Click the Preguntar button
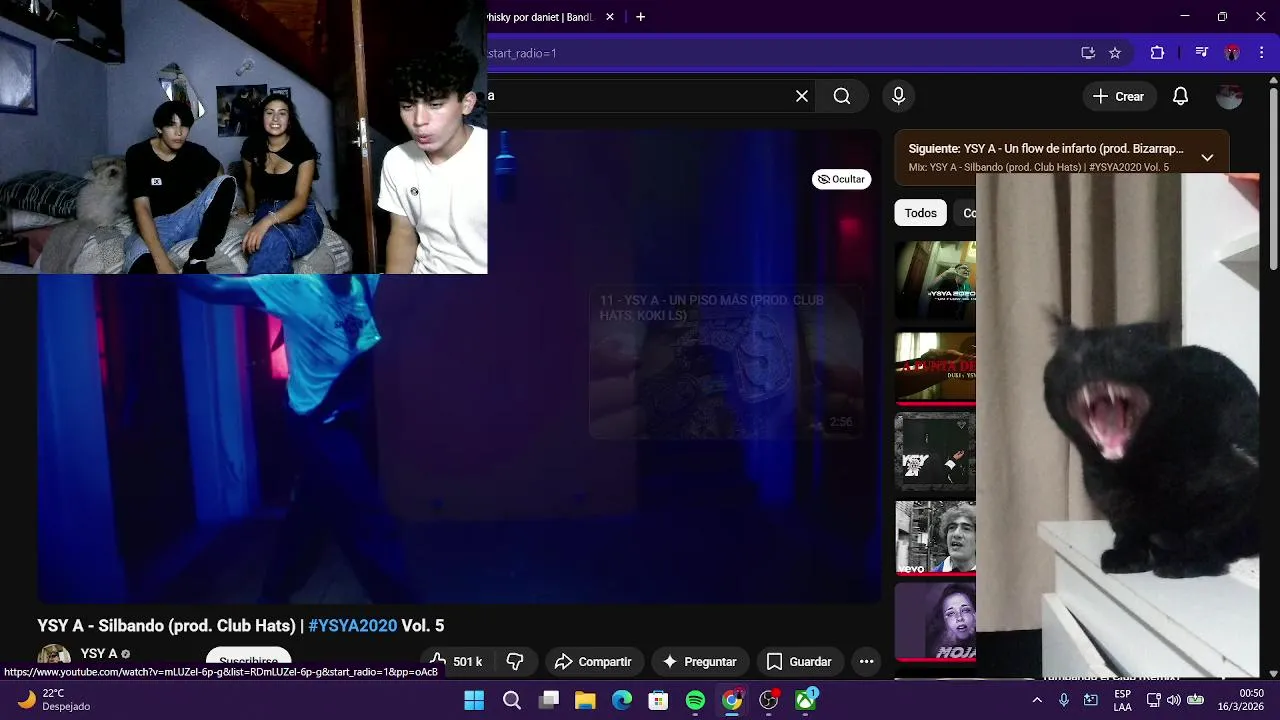Viewport: 1280px width, 720px height. point(700,661)
